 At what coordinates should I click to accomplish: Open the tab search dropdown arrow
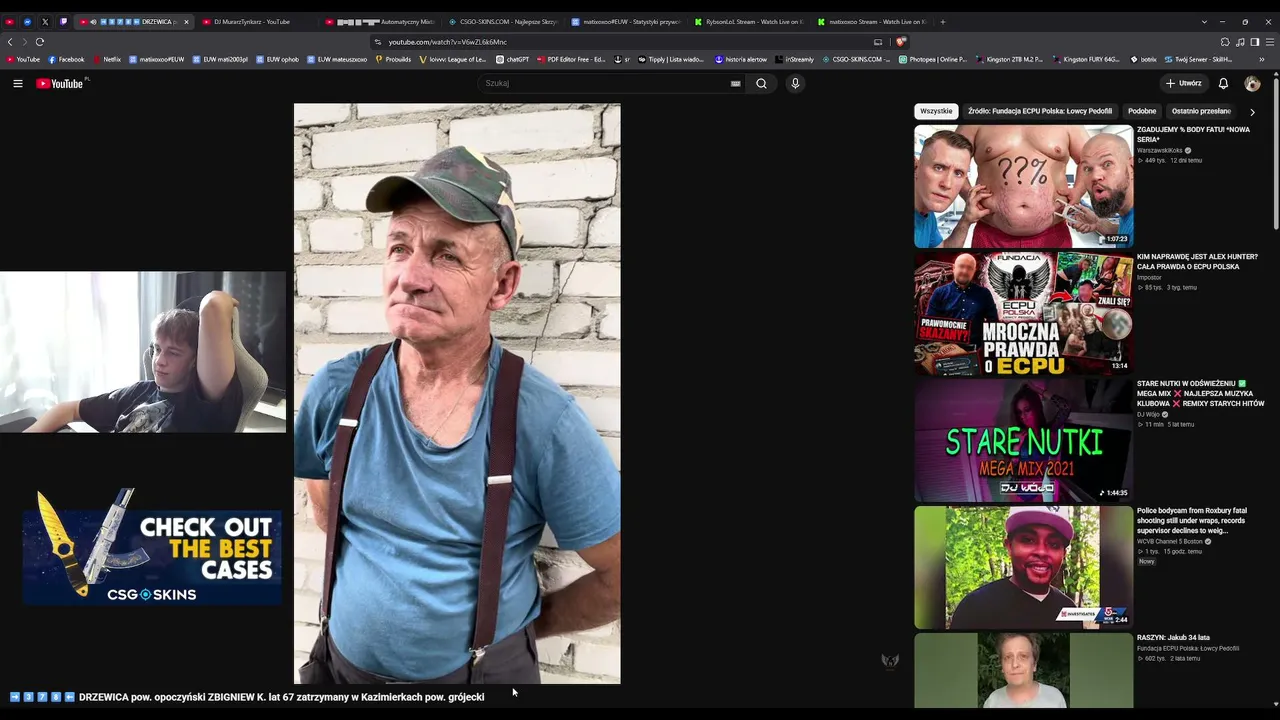1204,22
